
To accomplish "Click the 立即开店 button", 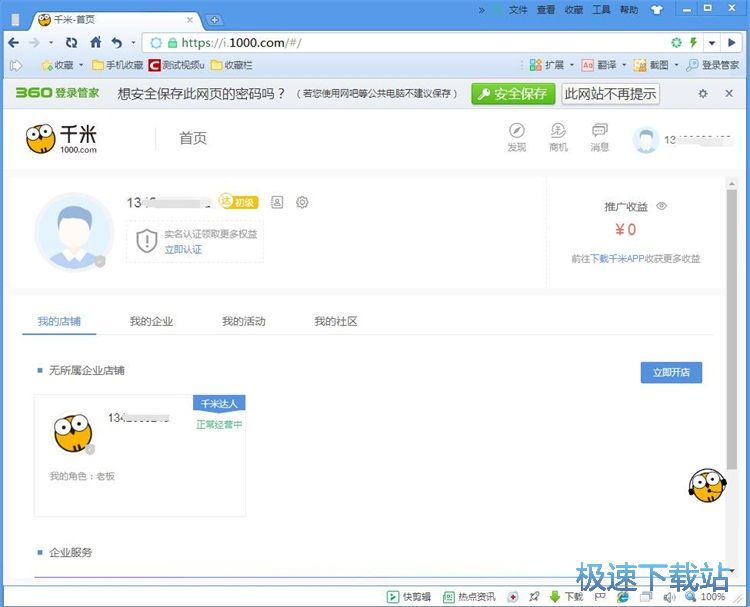I will click(x=671, y=372).
